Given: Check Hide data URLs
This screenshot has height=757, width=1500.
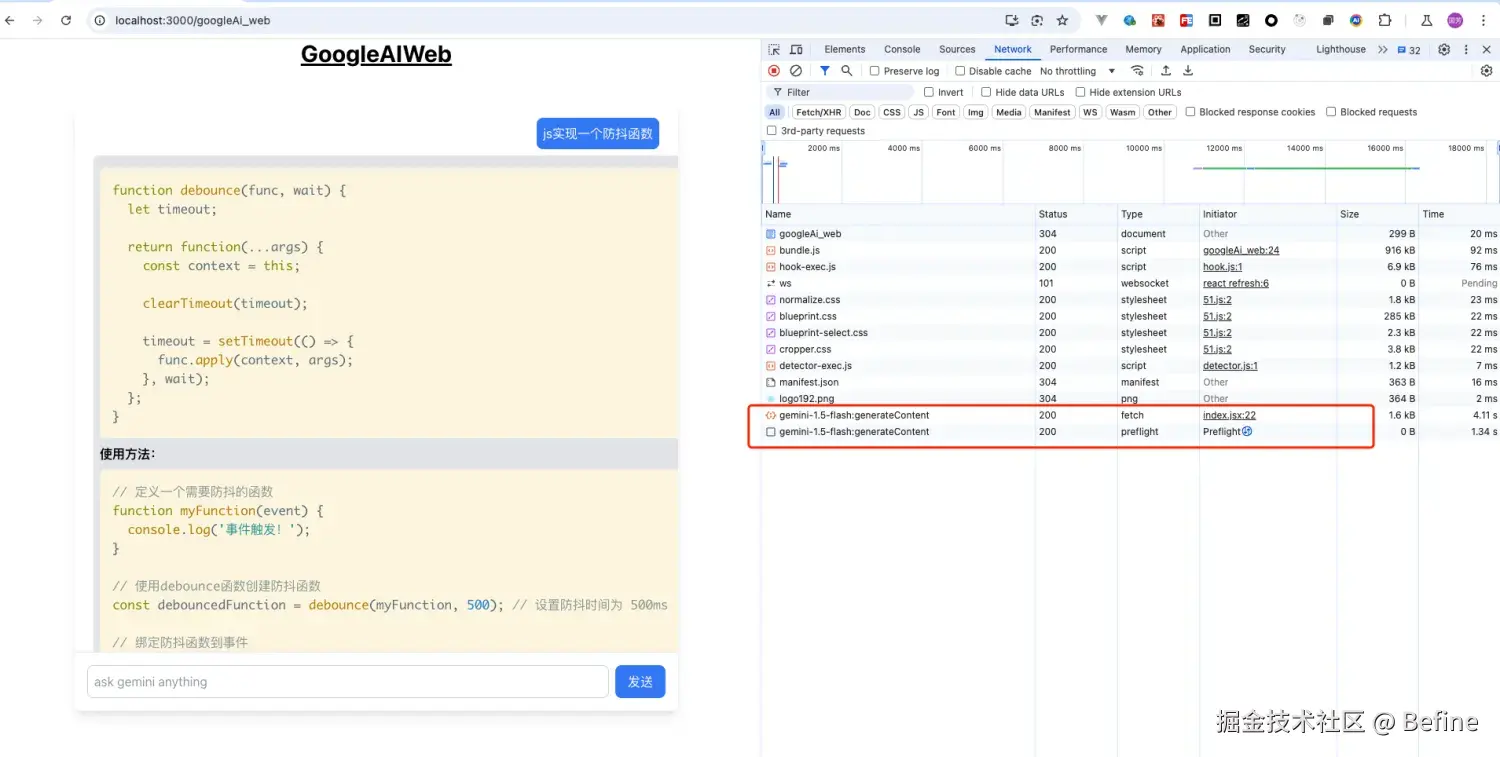Looking at the screenshot, I should [986, 92].
